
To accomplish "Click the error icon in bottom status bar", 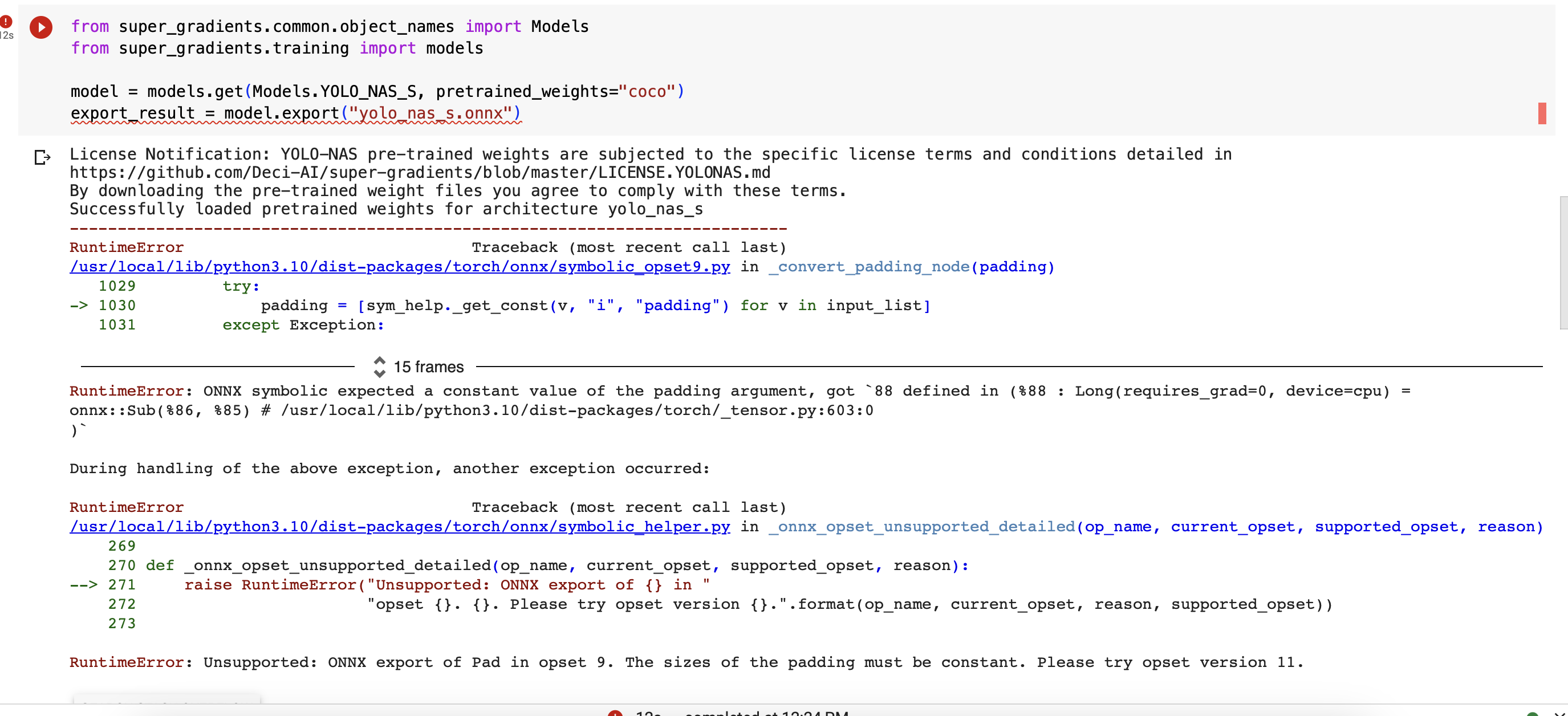I will click(616, 713).
